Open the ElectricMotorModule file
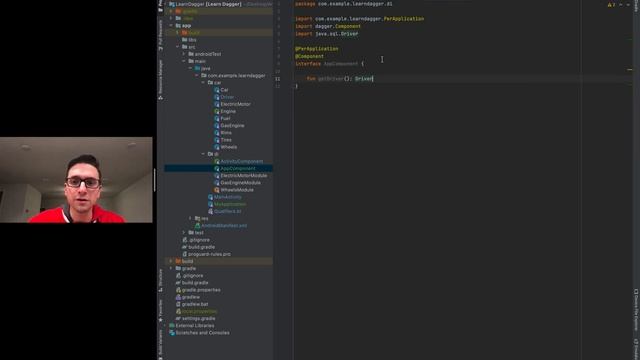This screenshot has height=360, width=640. [x=240, y=176]
